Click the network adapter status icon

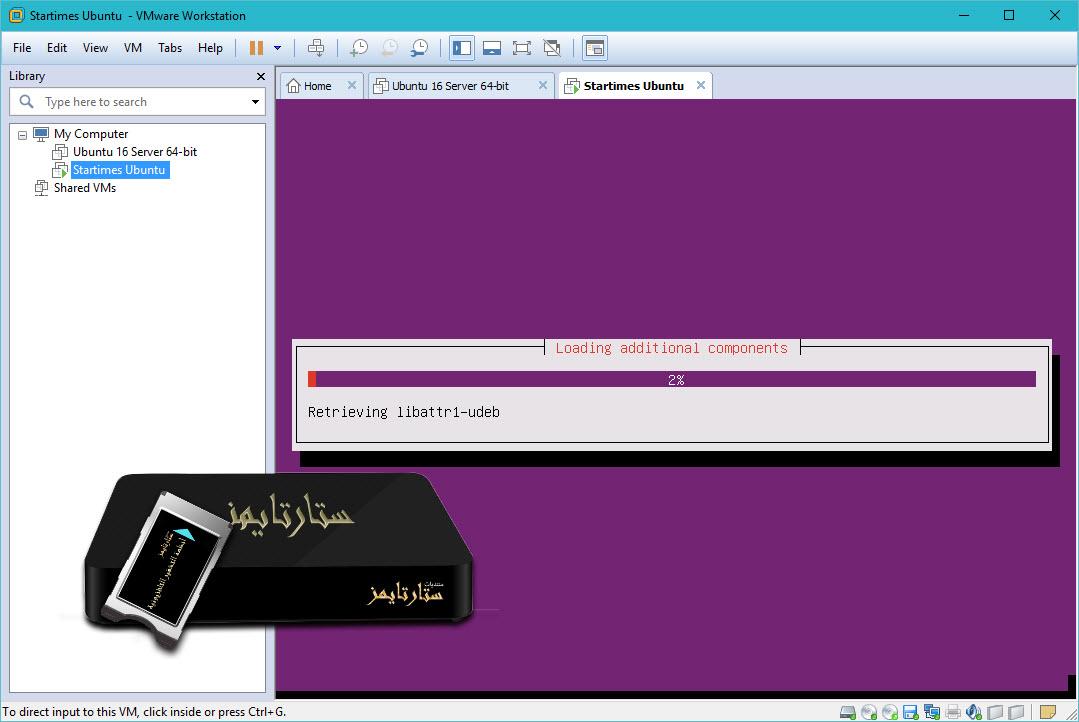932,712
